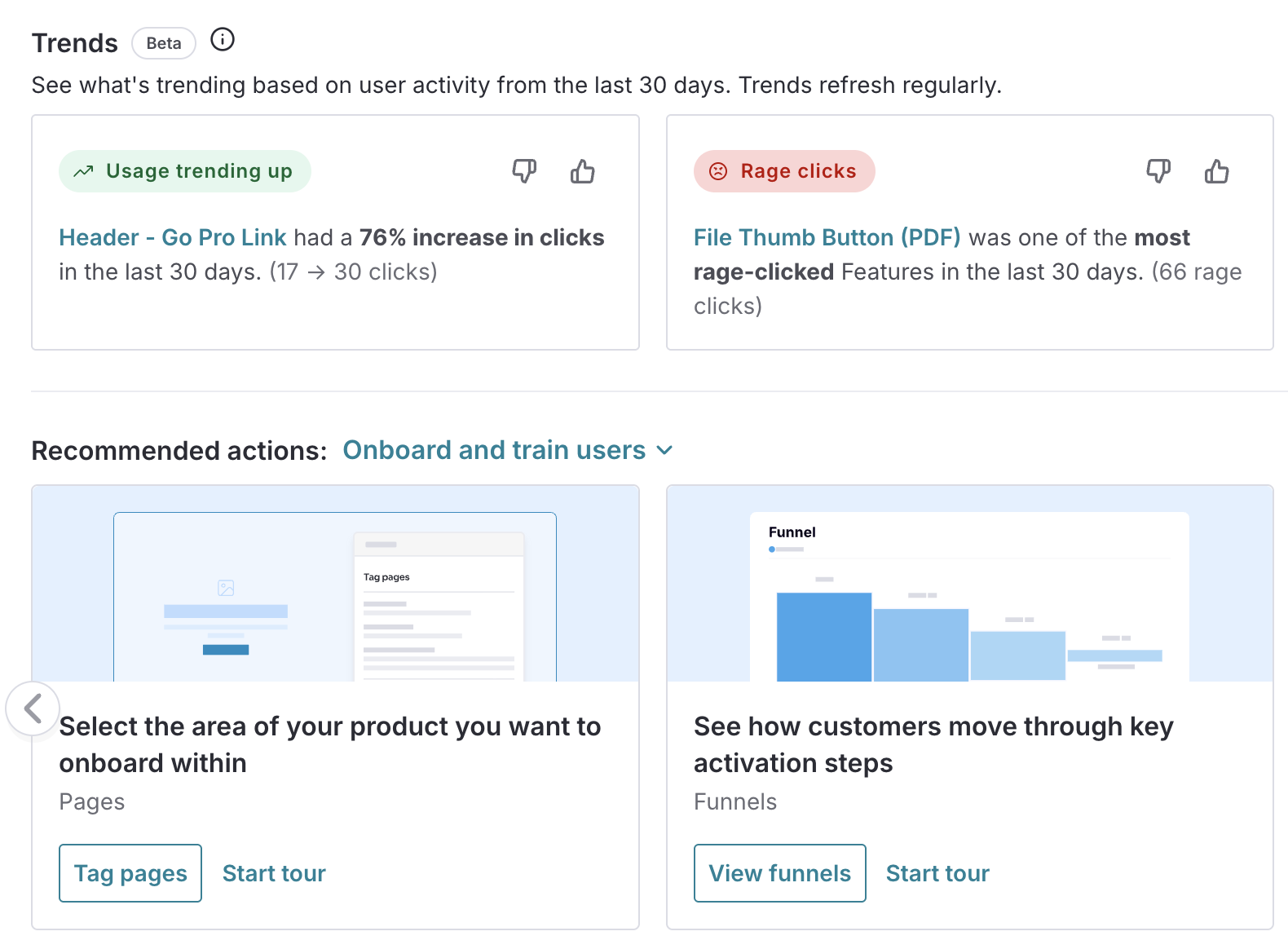1288x949 pixels.
Task: Thumbs down the Rage clicks card
Action: 1158,171
